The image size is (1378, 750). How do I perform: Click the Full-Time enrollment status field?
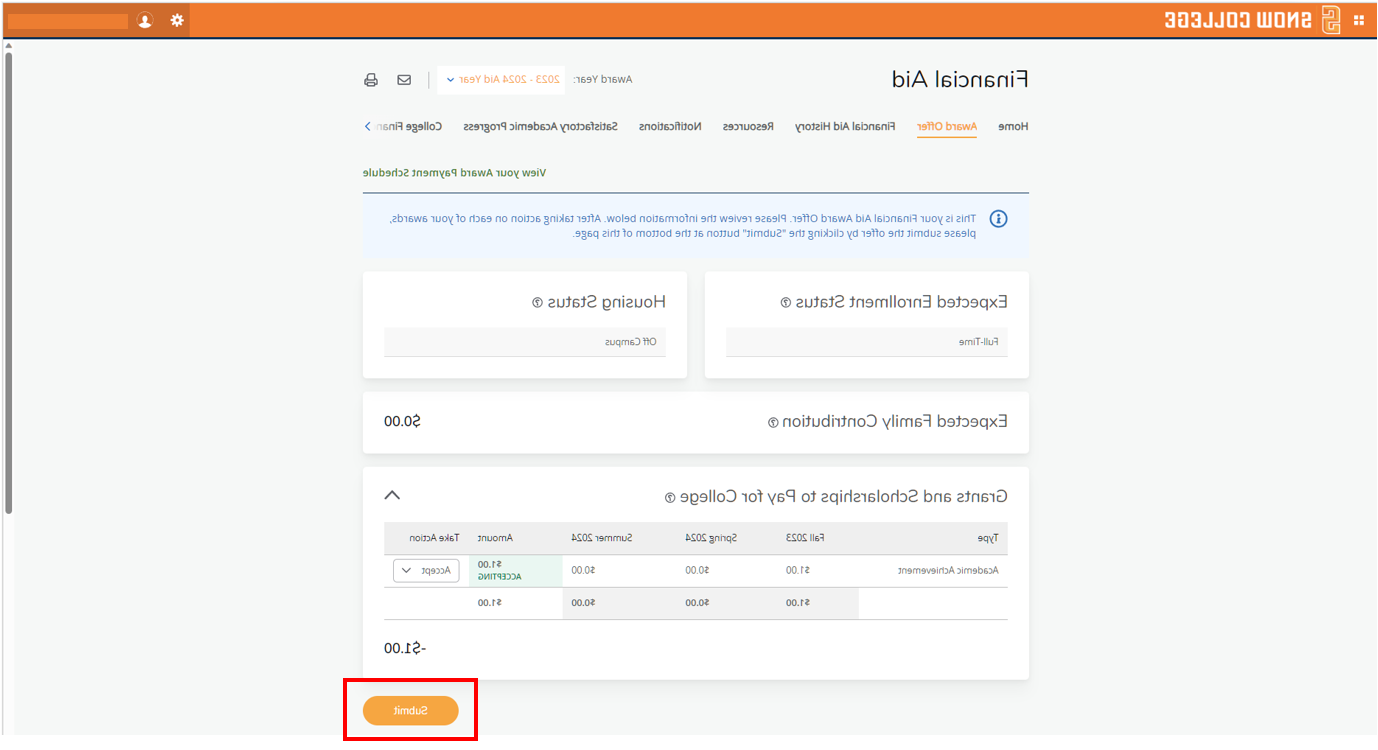click(867, 342)
